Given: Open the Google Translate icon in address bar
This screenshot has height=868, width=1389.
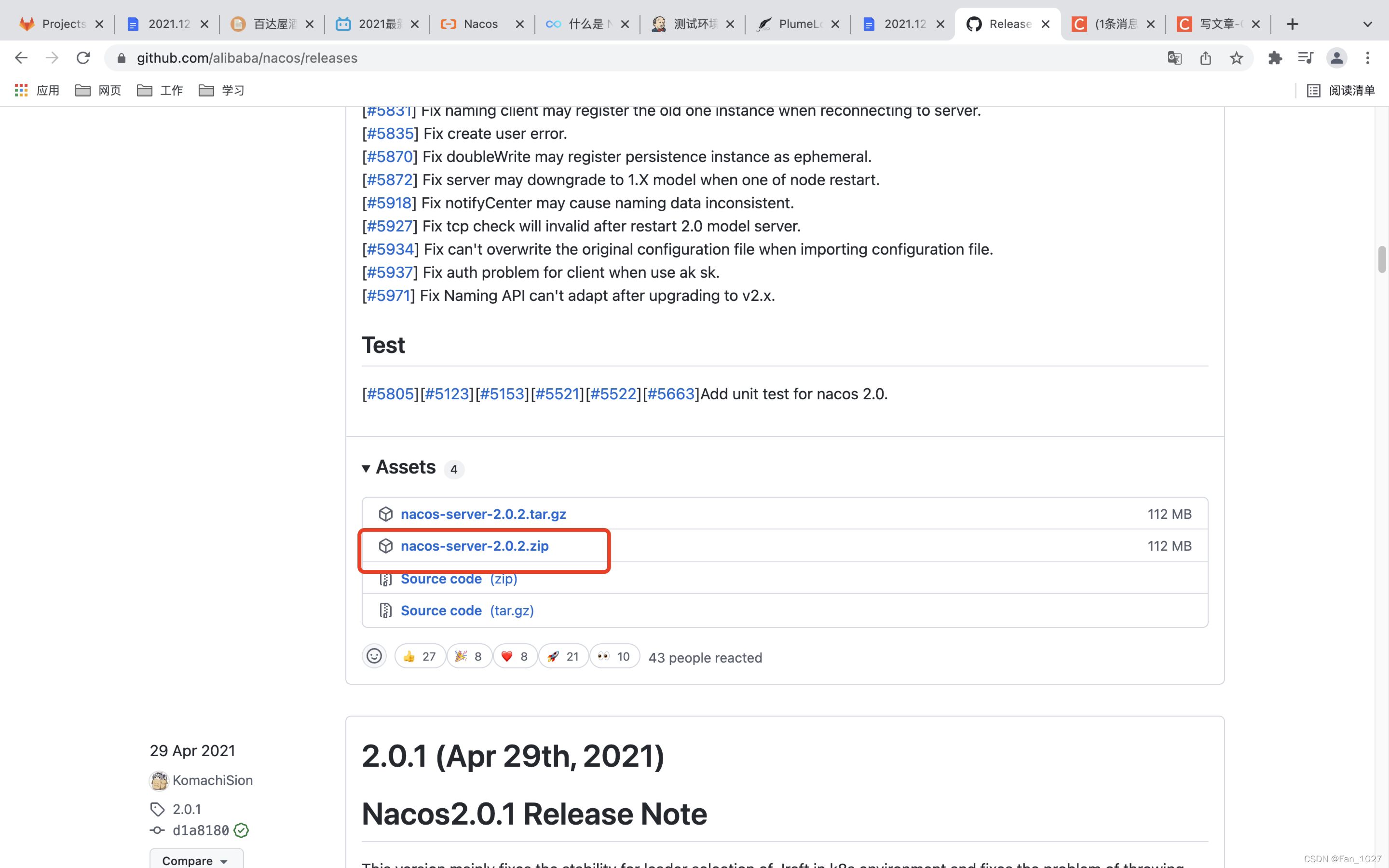Looking at the screenshot, I should click(x=1174, y=58).
